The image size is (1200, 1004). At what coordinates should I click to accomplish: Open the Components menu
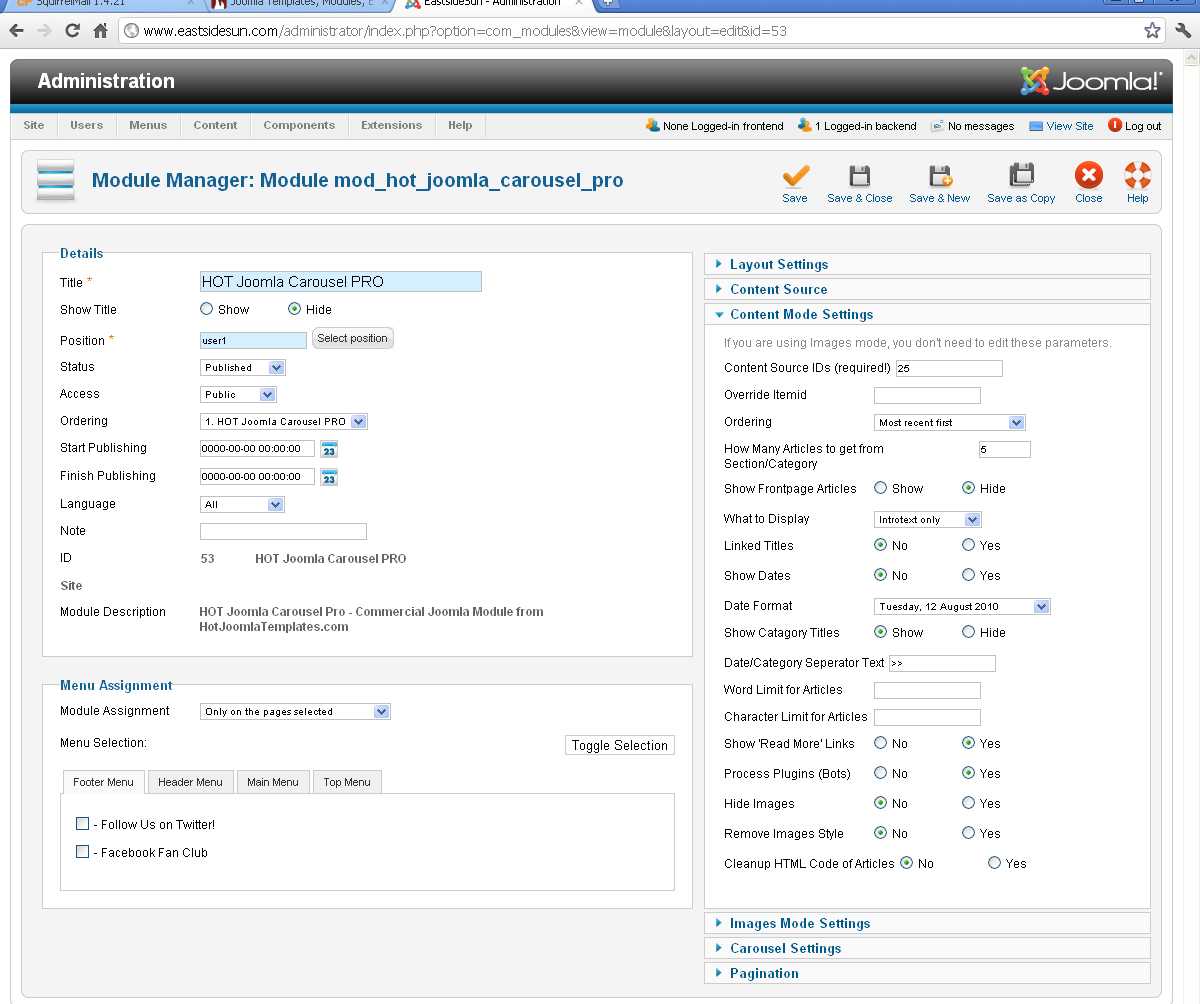click(x=299, y=125)
